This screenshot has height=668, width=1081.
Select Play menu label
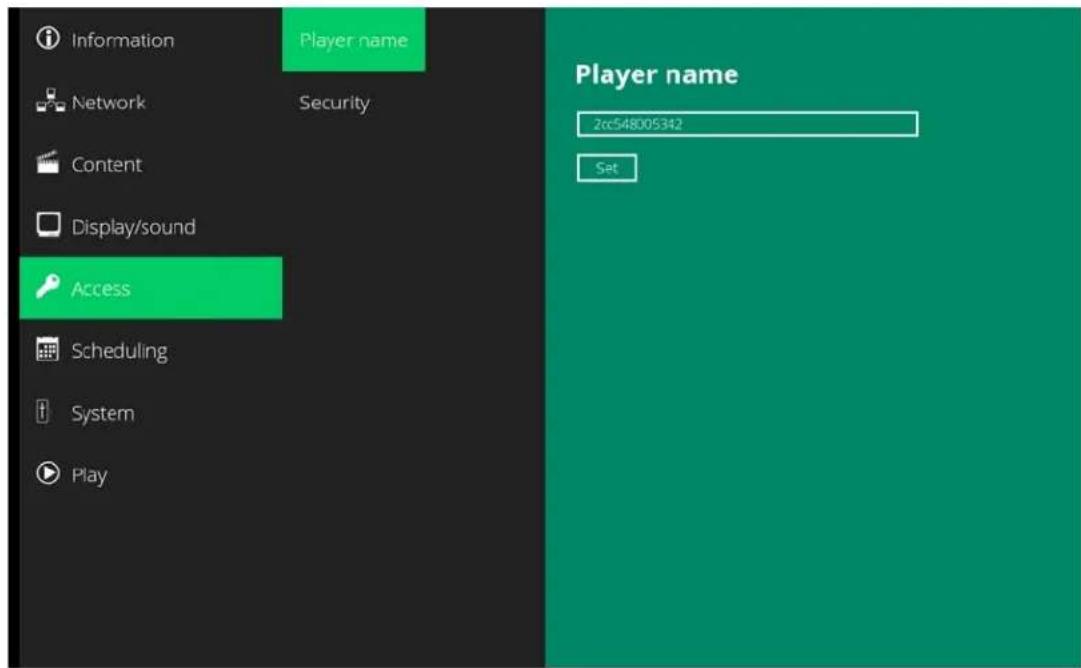pos(89,475)
